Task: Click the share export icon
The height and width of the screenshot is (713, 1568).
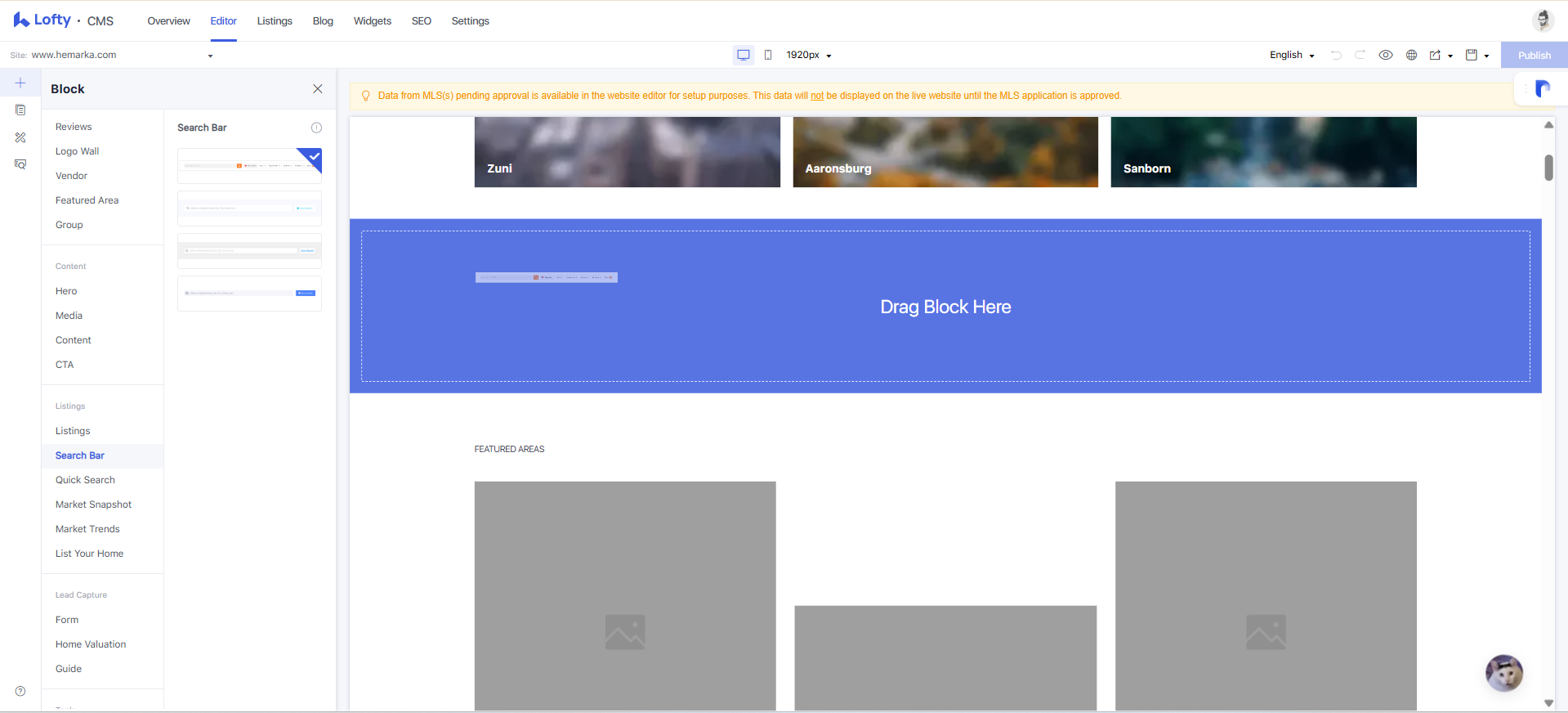Action: [1435, 55]
